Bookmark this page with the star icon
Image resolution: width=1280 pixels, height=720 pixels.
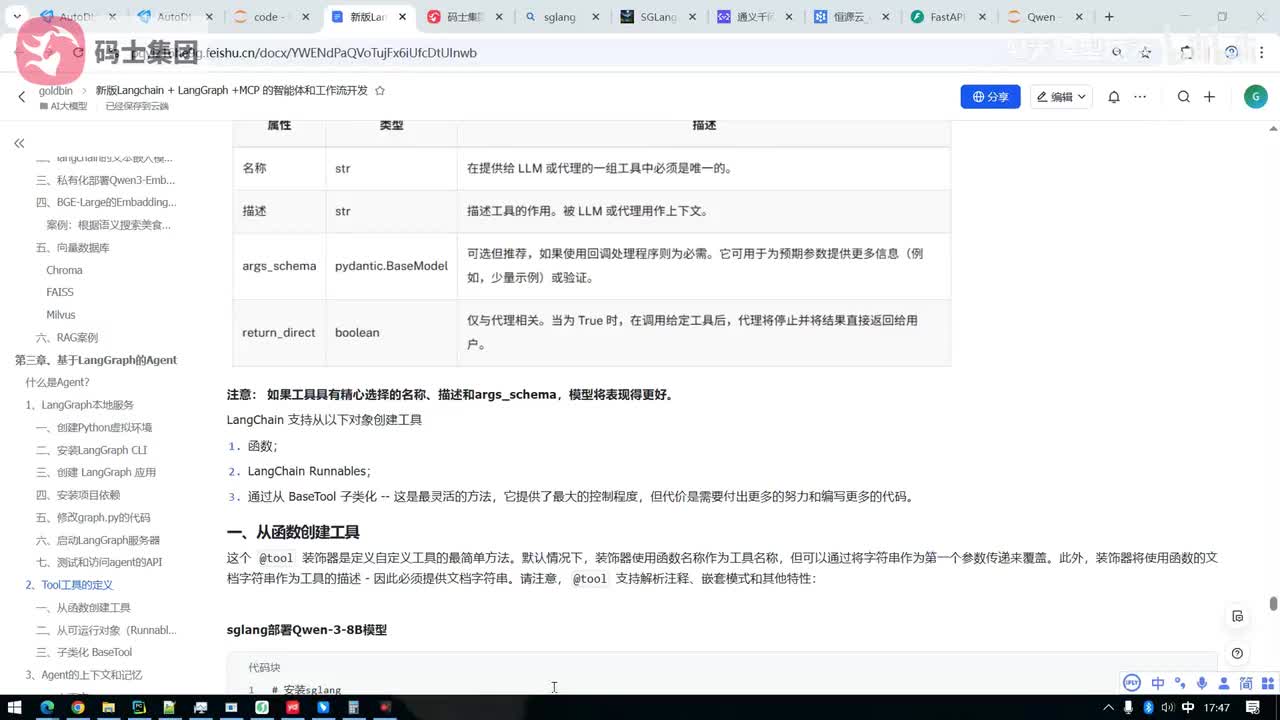[1146, 52]
